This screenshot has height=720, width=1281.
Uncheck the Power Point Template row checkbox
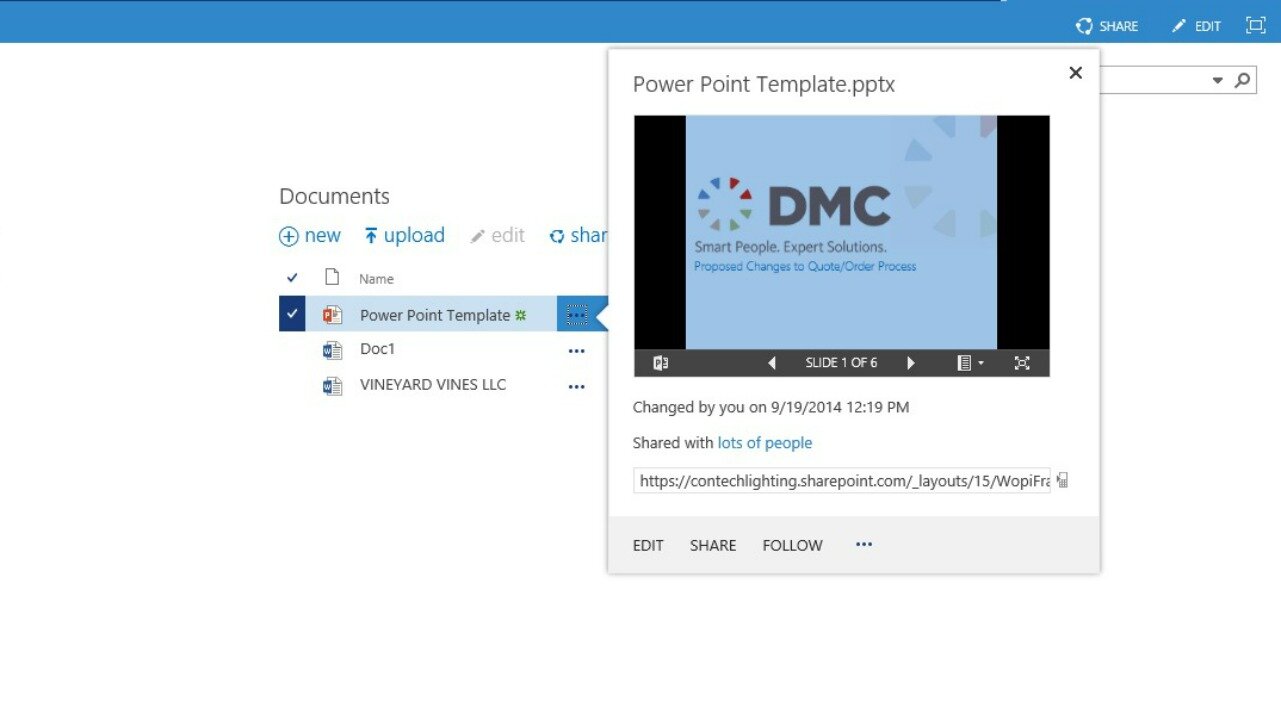292,314
